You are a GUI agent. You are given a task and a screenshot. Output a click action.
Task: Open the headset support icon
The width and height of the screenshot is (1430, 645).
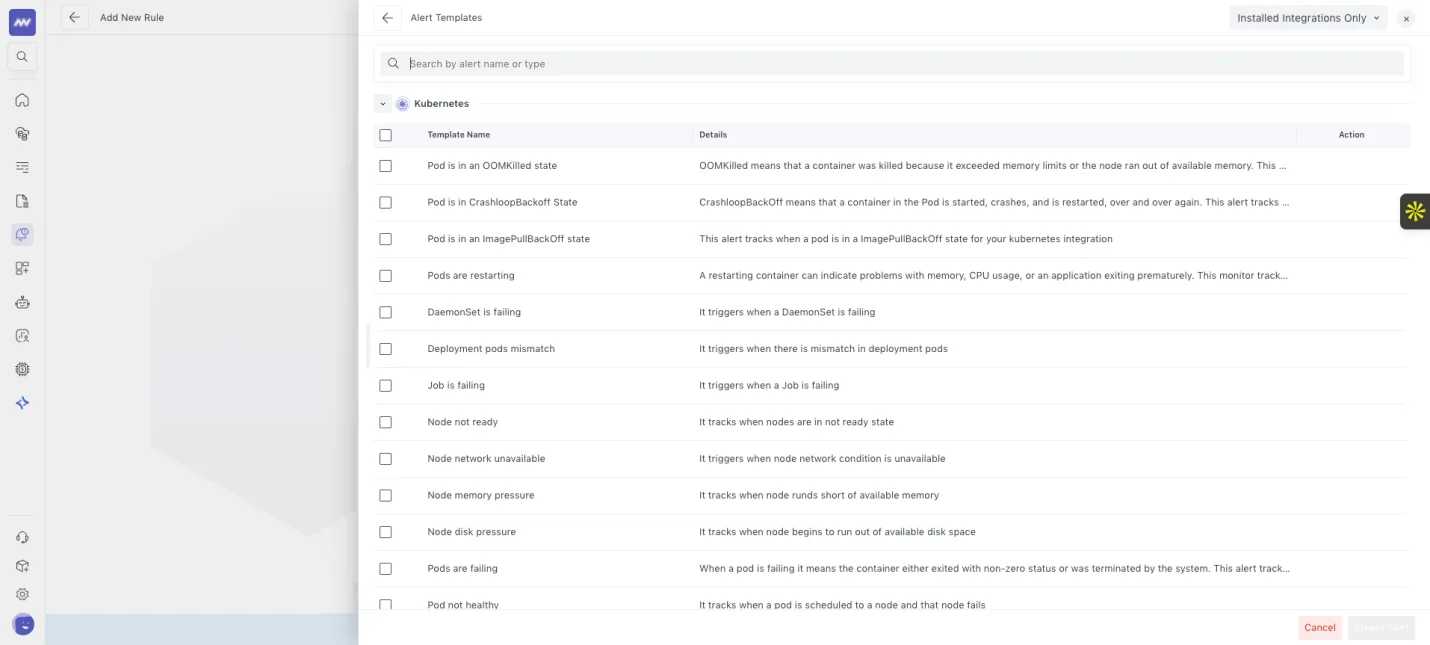(22, 537)
